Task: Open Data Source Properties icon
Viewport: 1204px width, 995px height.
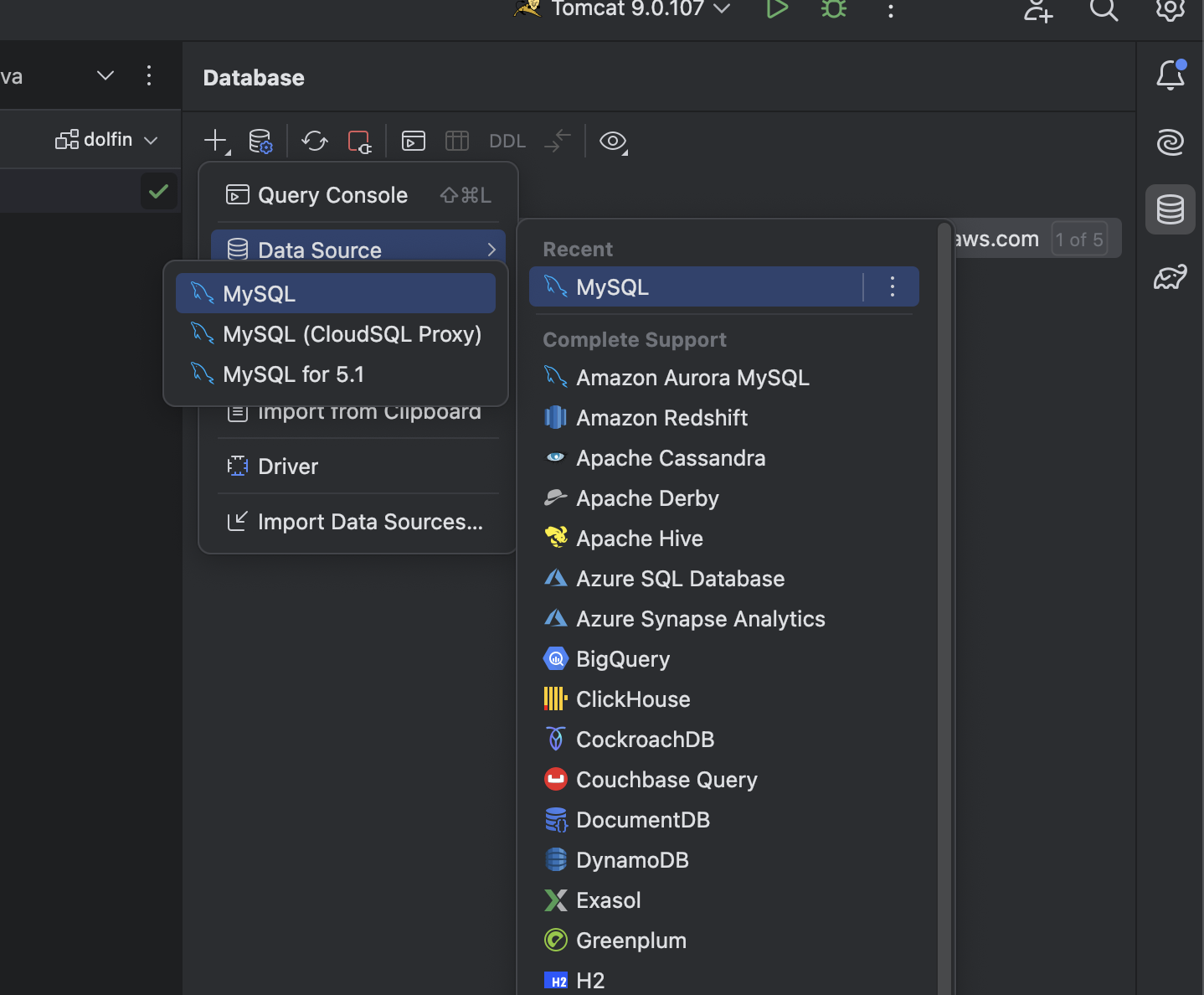Action: pos(260,141)
